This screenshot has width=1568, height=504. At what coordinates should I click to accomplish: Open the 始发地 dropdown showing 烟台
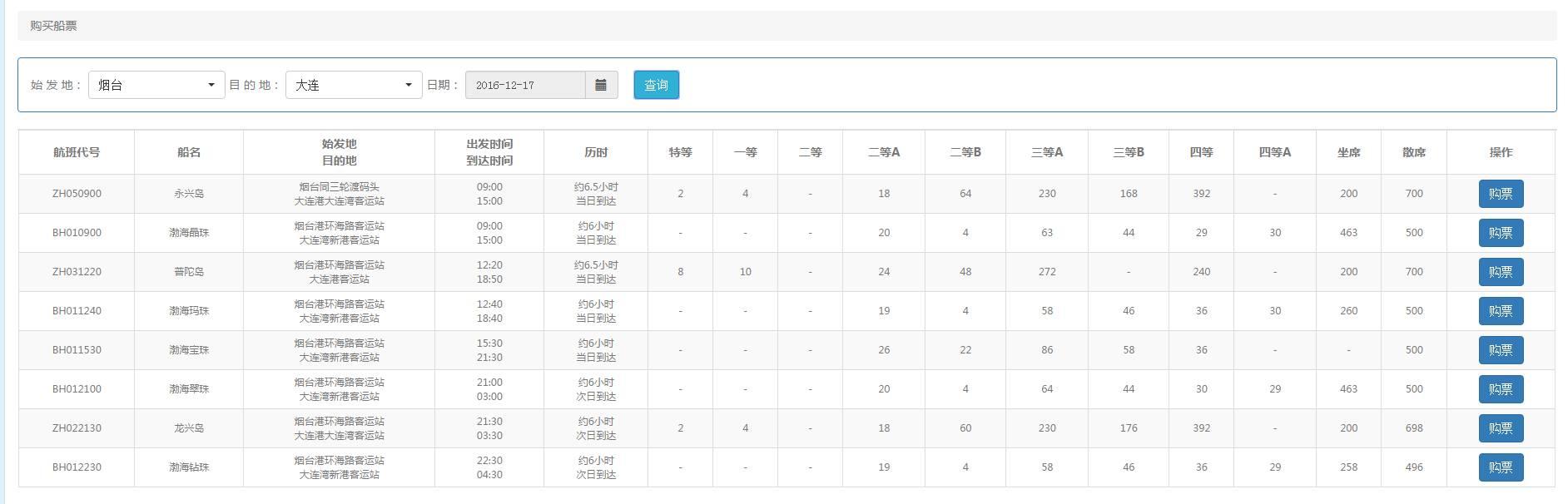click(156, 85)
